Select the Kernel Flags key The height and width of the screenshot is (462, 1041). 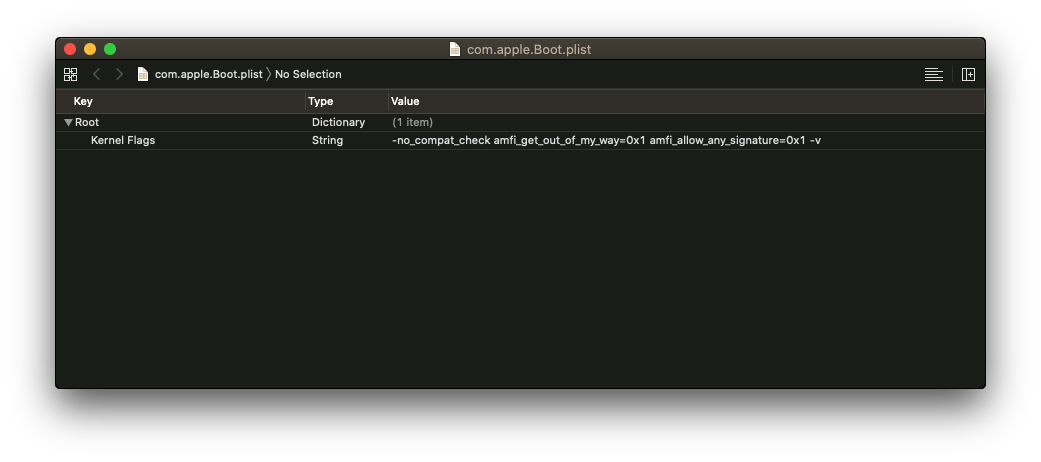pos(123,140)
